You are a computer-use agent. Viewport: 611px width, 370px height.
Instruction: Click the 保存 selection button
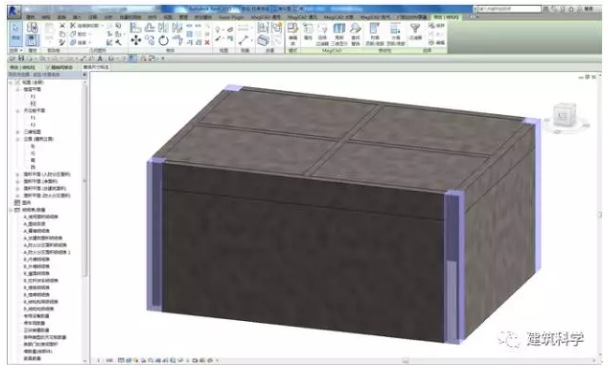(437, 26)
